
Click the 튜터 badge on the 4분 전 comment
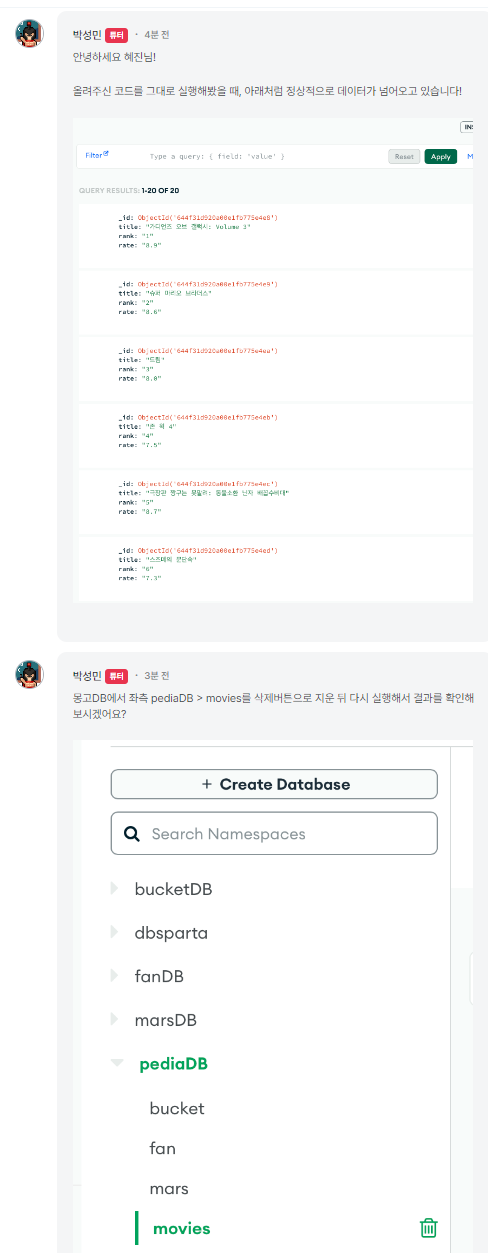[x=117, y=34]
